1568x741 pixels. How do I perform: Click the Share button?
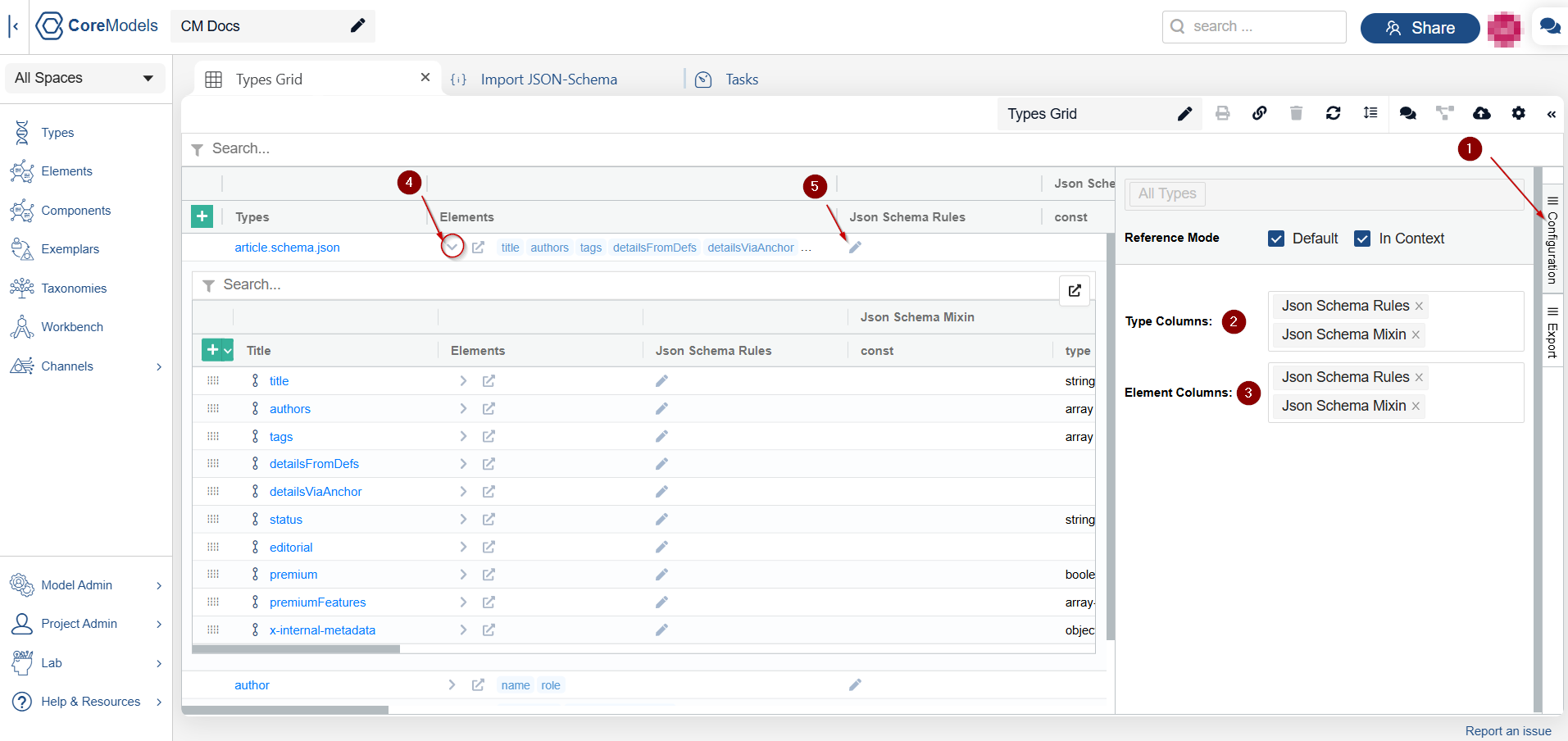(1420, 28)
